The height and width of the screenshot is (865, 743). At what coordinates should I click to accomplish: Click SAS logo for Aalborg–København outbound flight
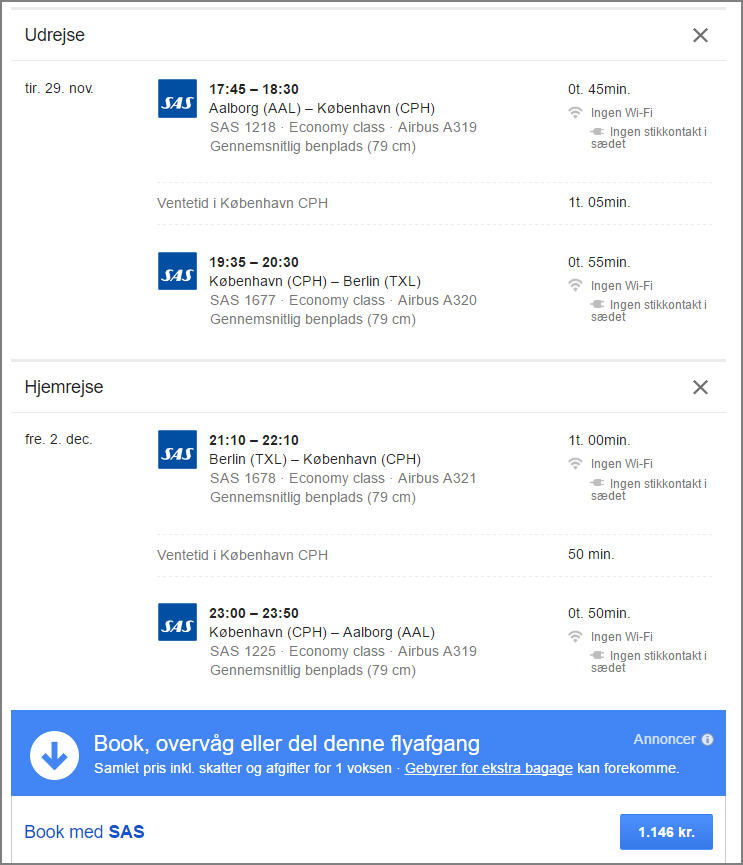178,98
